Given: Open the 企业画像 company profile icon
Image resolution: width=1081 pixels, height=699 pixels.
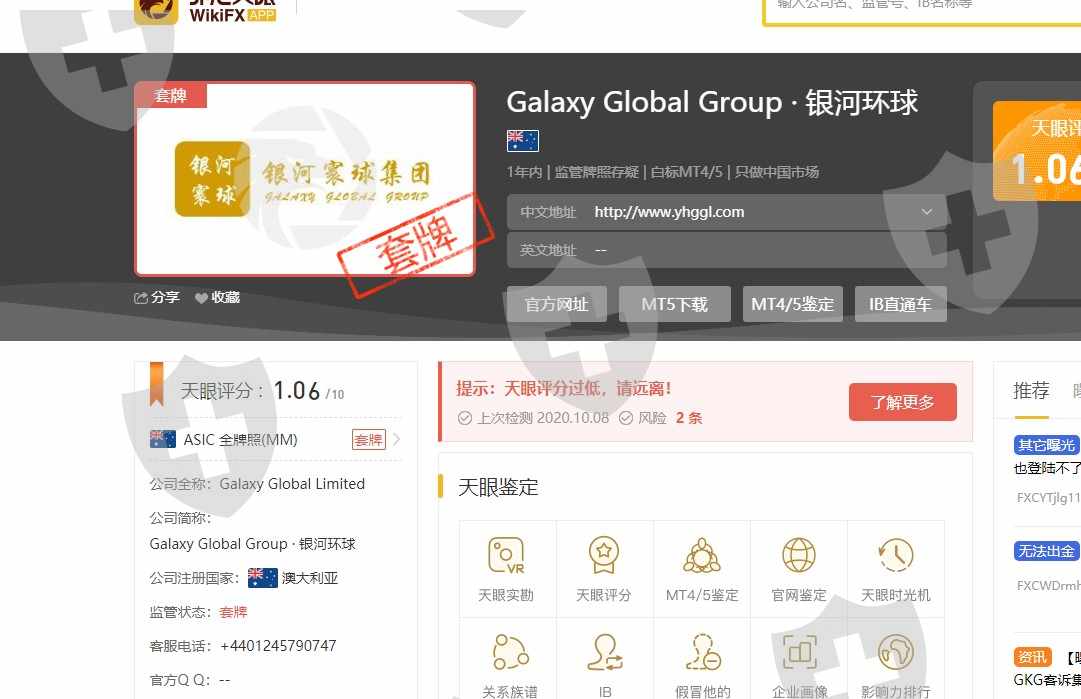Looking at the screenshot, I should tap(799, 652).
